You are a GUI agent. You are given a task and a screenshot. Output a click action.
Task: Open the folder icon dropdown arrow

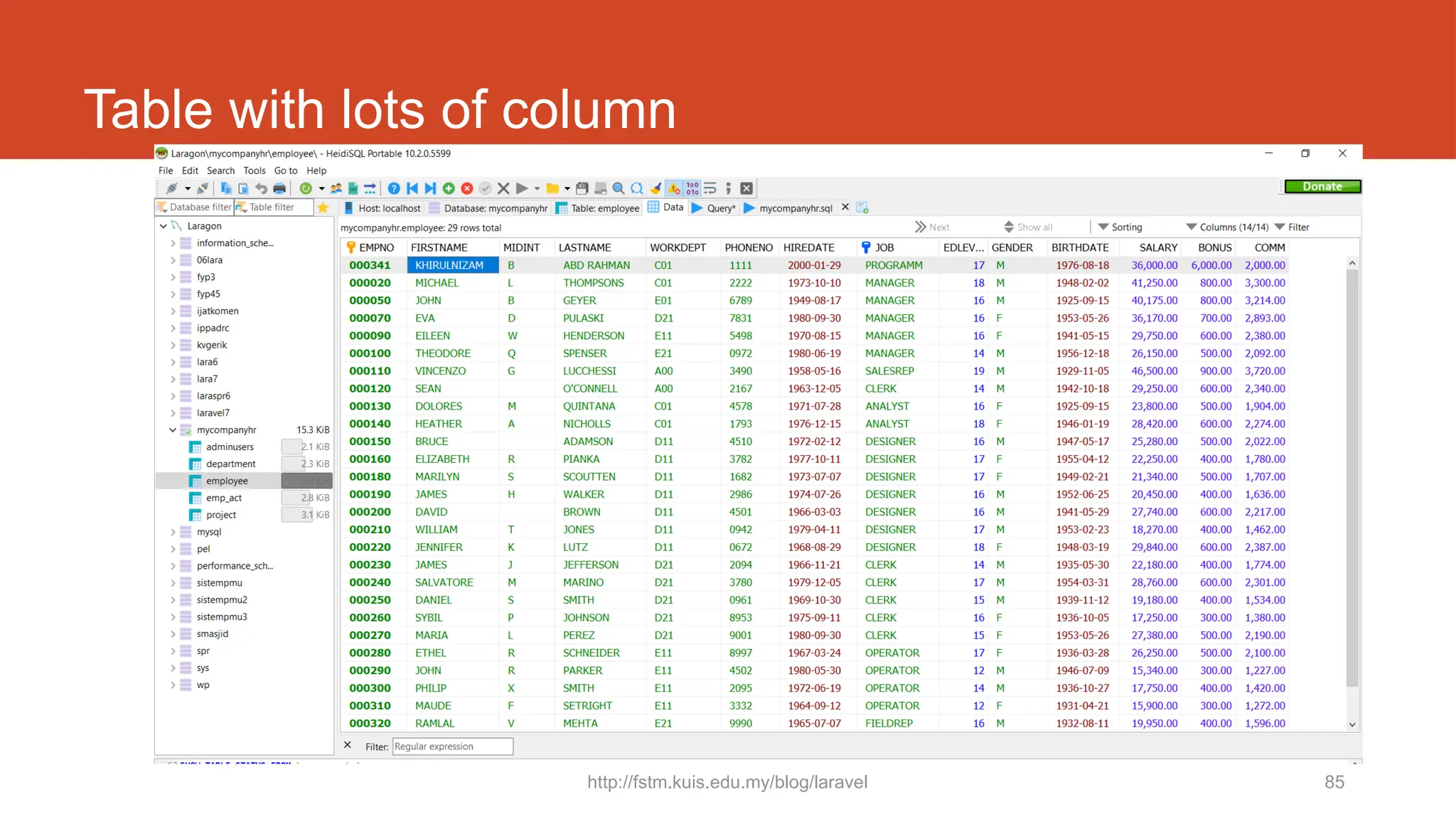click(x=567, y=188)
